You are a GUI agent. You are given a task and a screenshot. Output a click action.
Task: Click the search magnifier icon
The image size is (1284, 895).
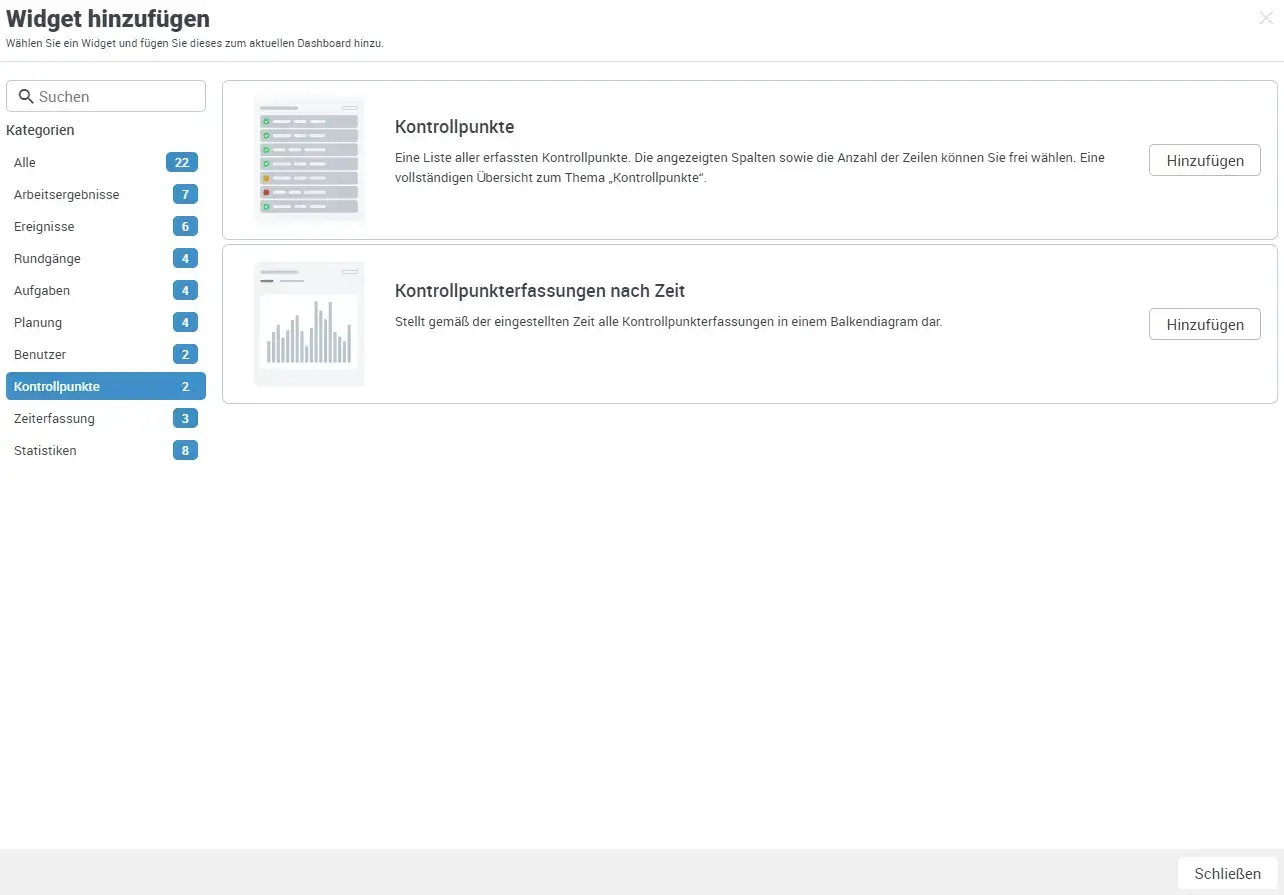tap(27, 95)
